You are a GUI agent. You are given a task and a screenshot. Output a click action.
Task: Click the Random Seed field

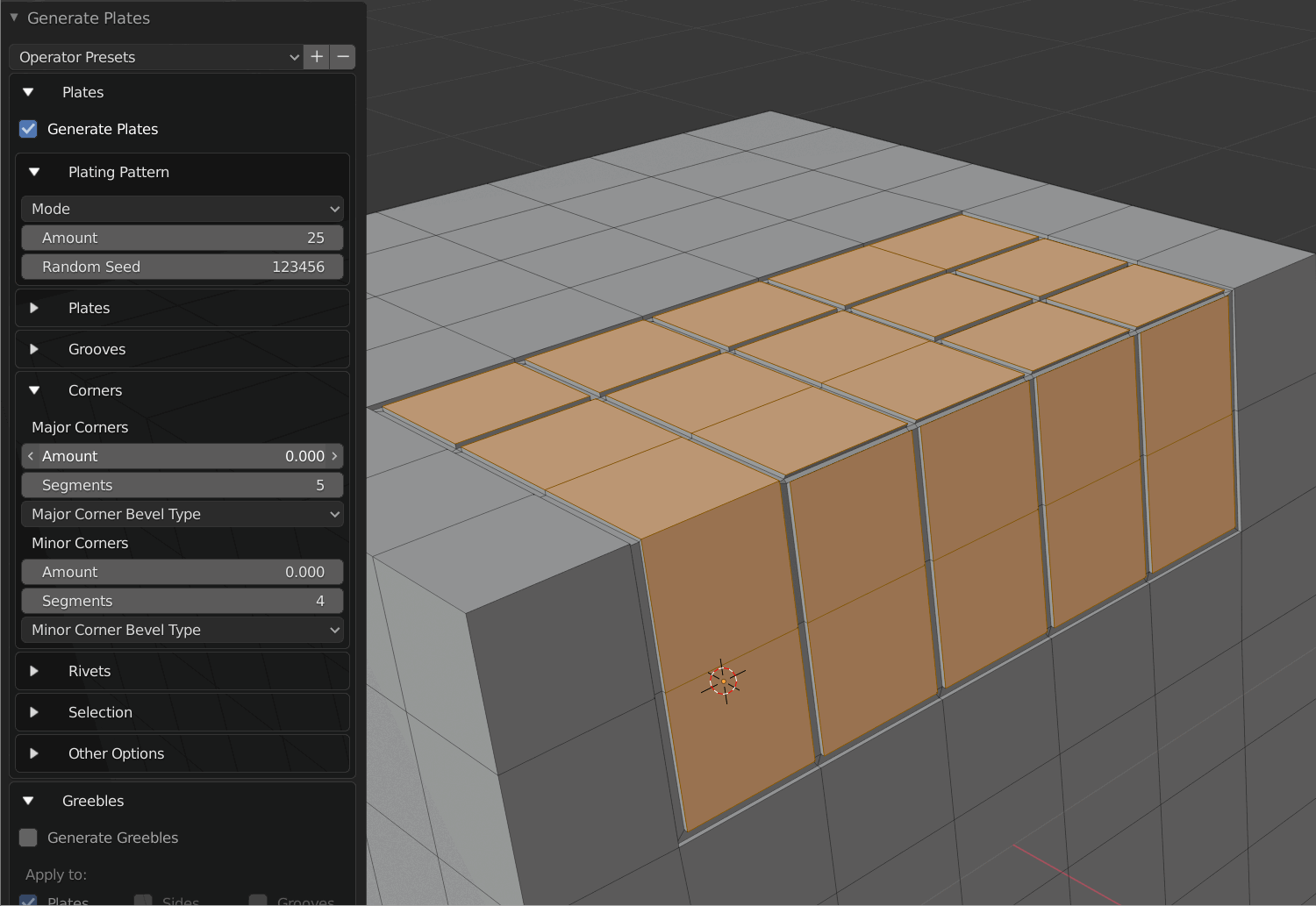click(182, 267)
